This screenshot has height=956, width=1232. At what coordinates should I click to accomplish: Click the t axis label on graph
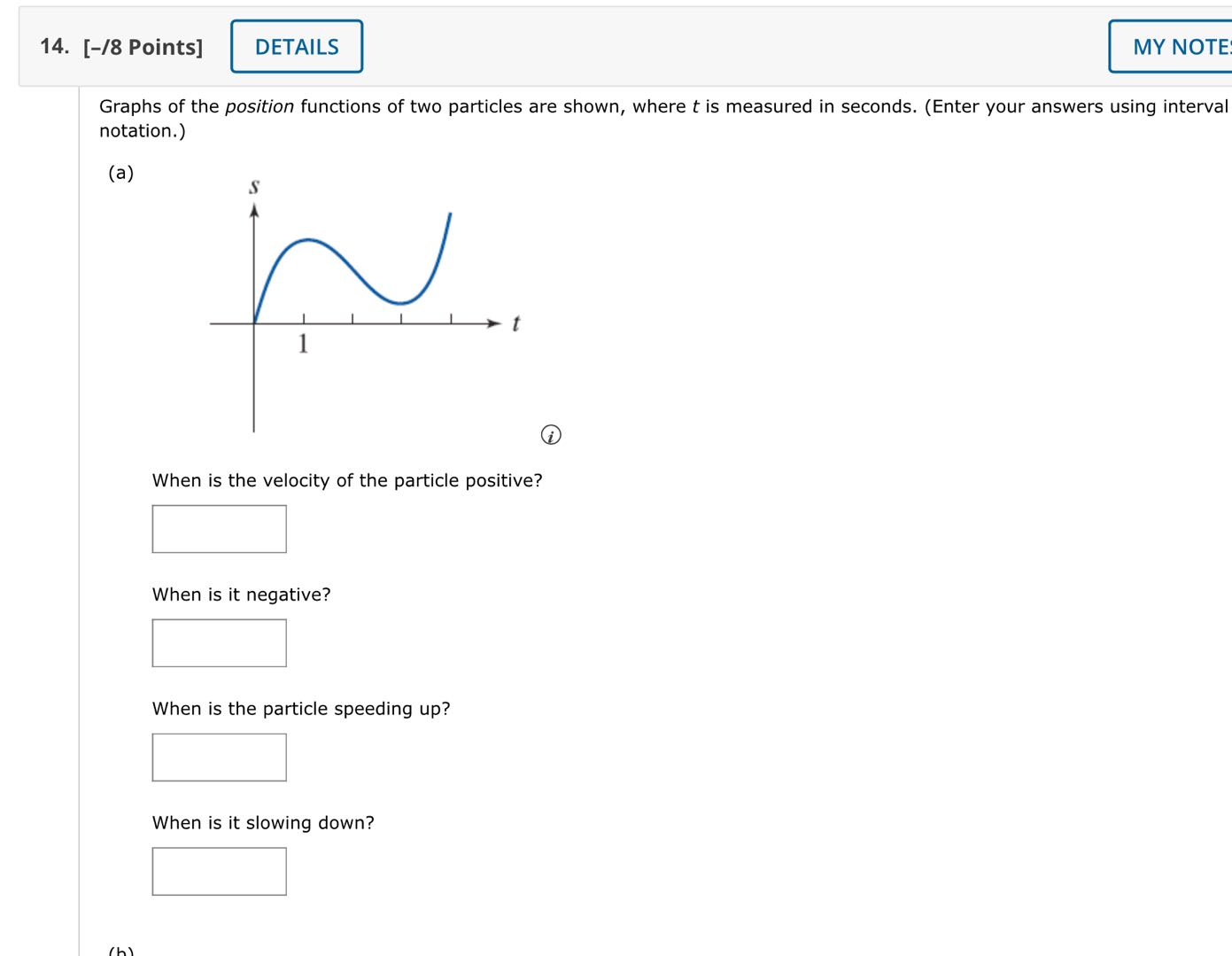coord(515,323)
